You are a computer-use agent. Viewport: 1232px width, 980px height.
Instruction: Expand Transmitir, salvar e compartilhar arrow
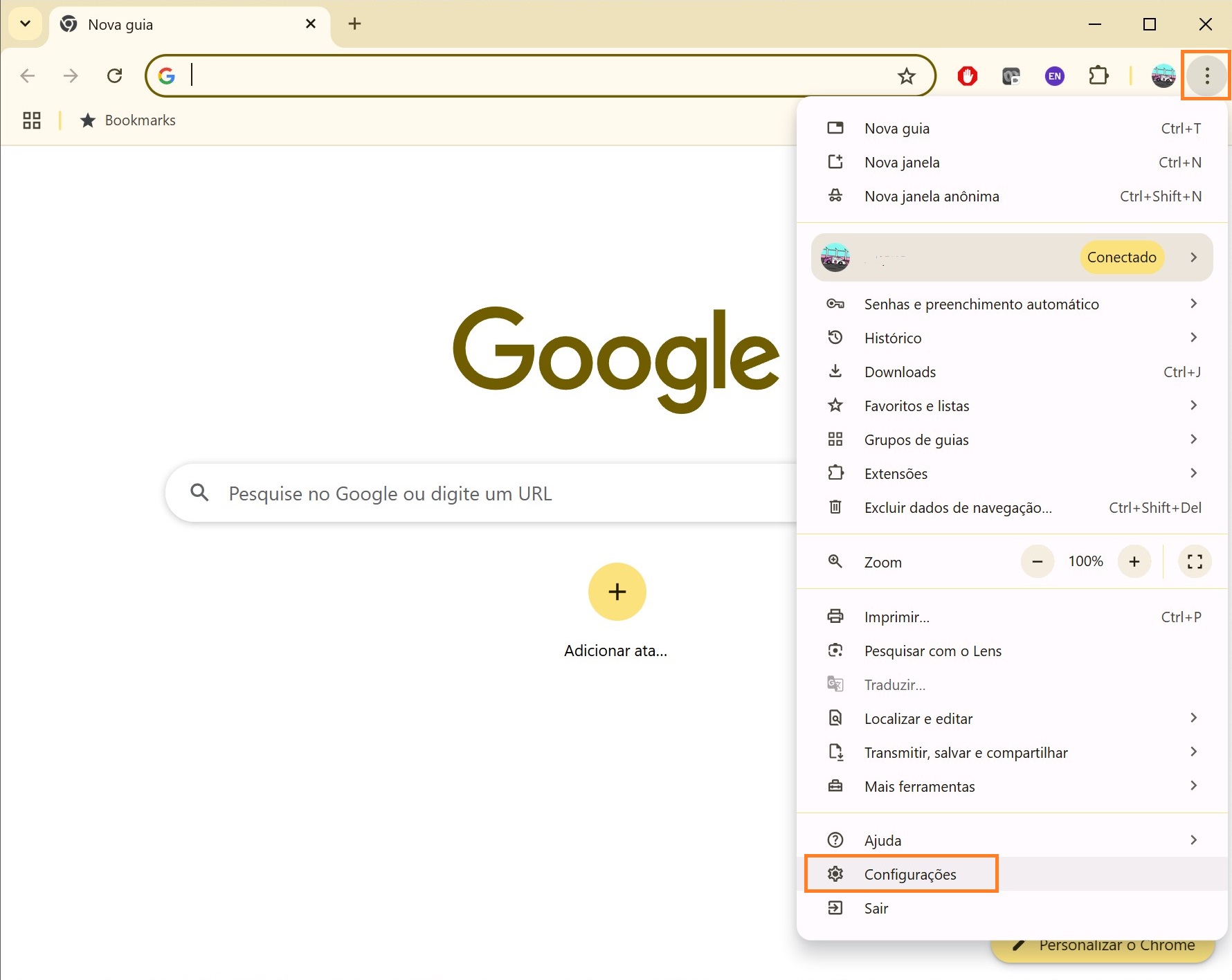[1193, 752]
